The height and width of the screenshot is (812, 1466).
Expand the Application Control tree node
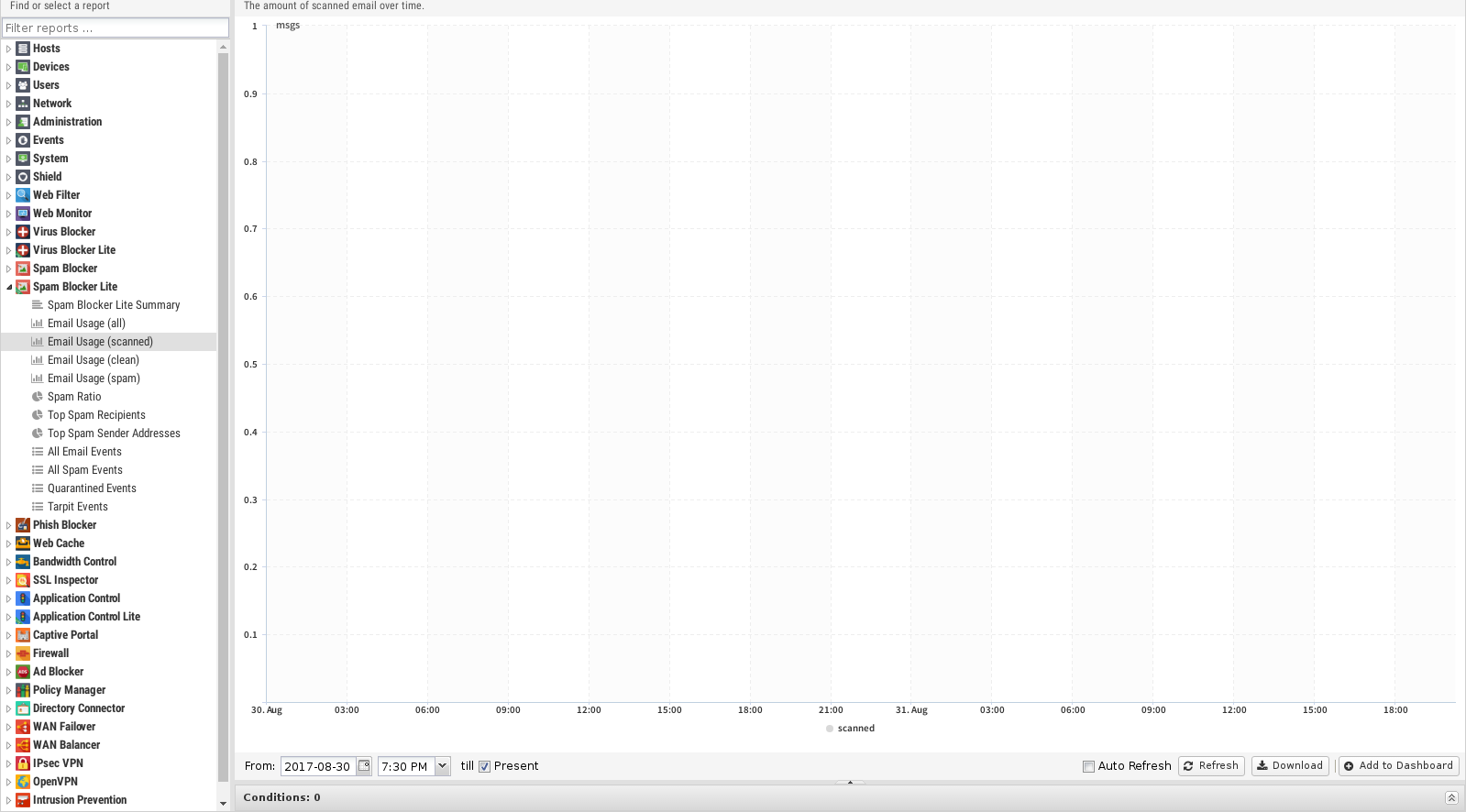9,598
